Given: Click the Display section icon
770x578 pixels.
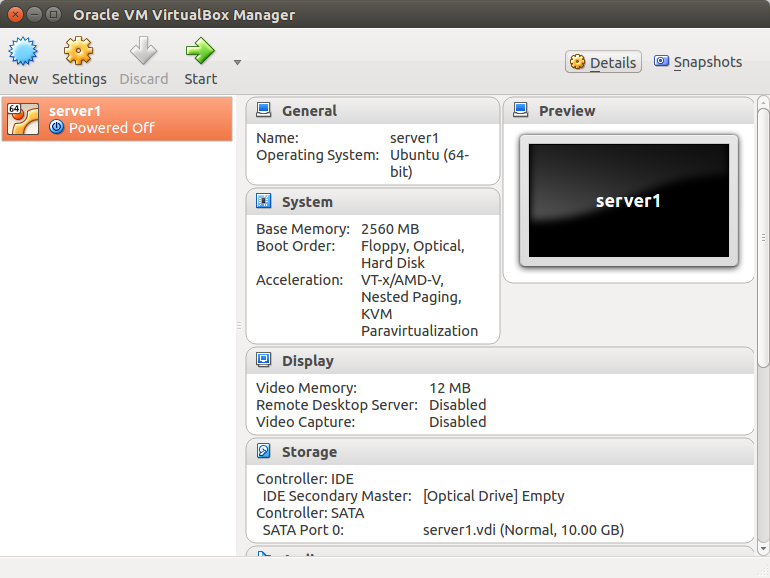Looking at the screenshot, I should (x=264, y=360).
